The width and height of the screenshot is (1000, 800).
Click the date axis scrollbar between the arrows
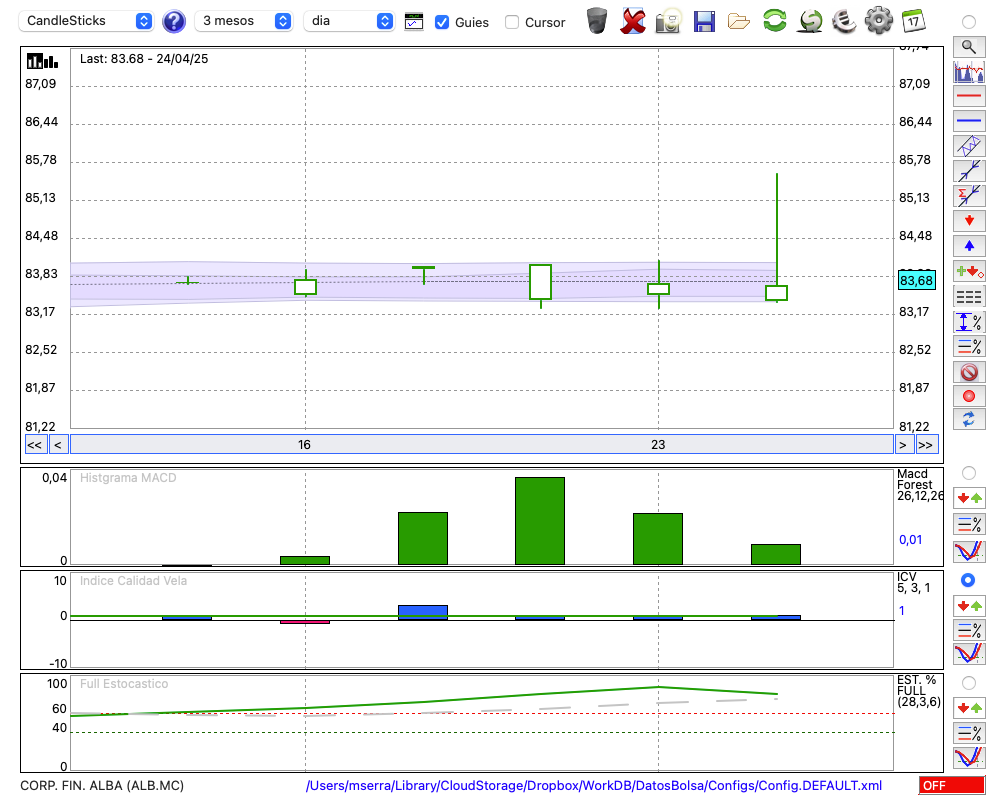pos(482,445)
